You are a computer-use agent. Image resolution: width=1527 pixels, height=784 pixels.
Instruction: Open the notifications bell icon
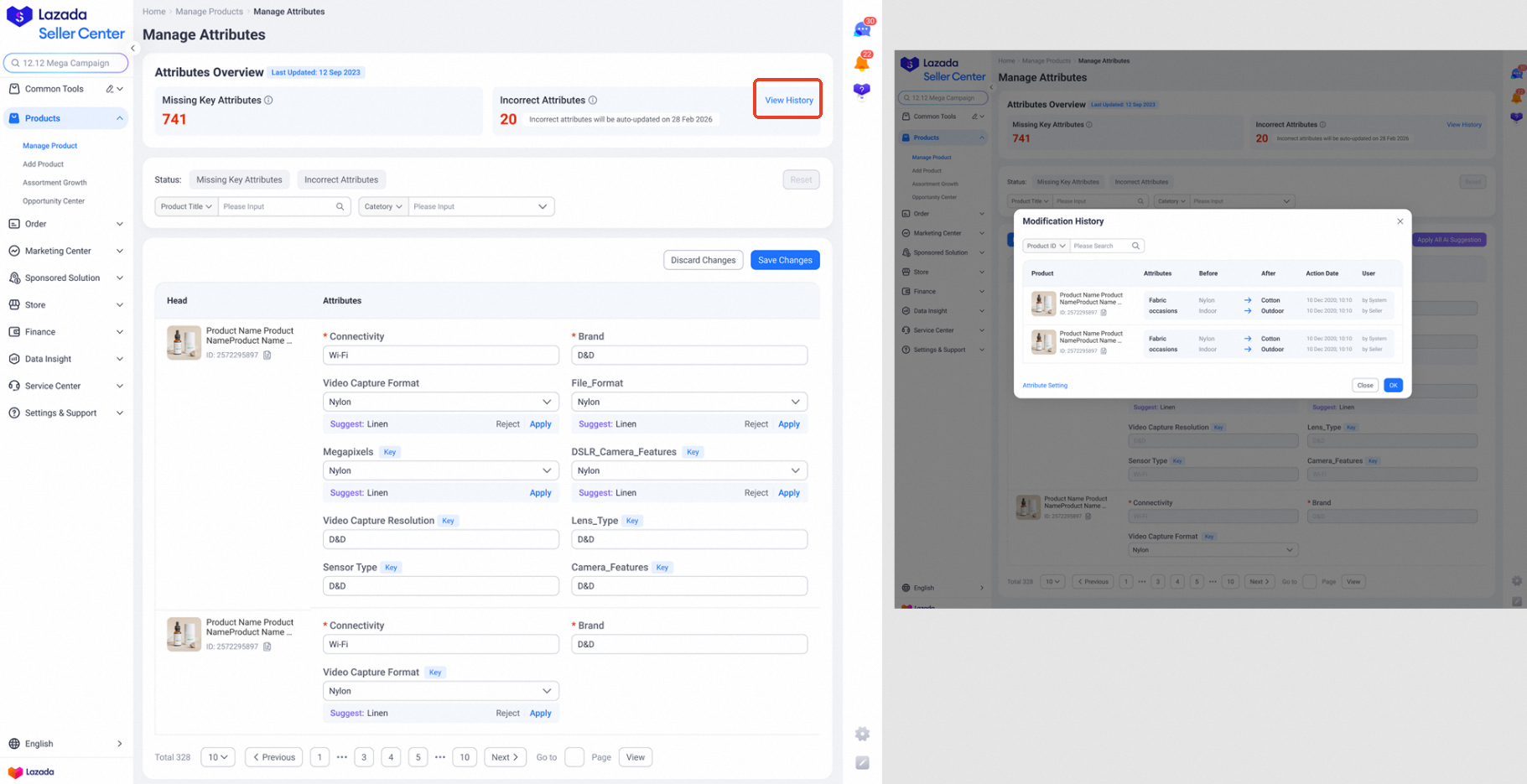point(862,60)
